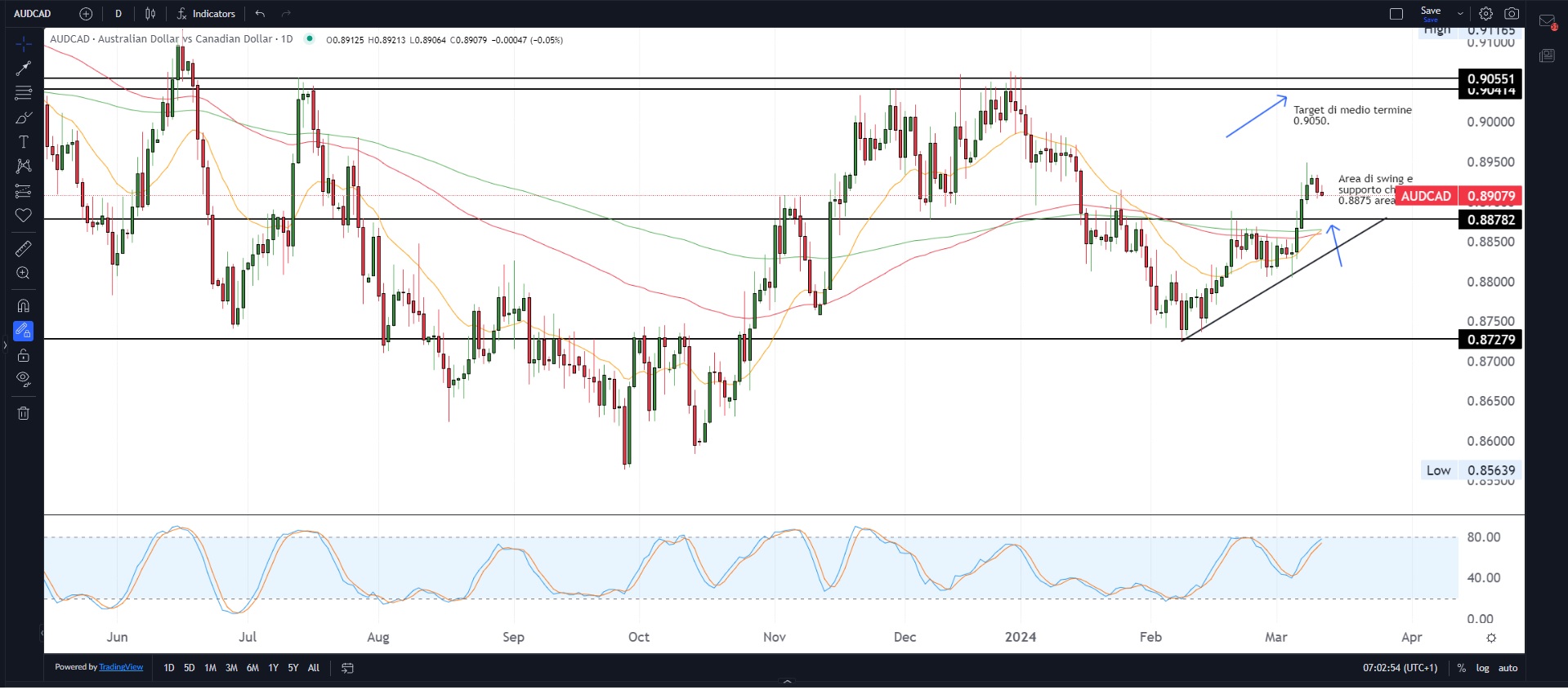Activate the ruler measure tool

point(23,249)
